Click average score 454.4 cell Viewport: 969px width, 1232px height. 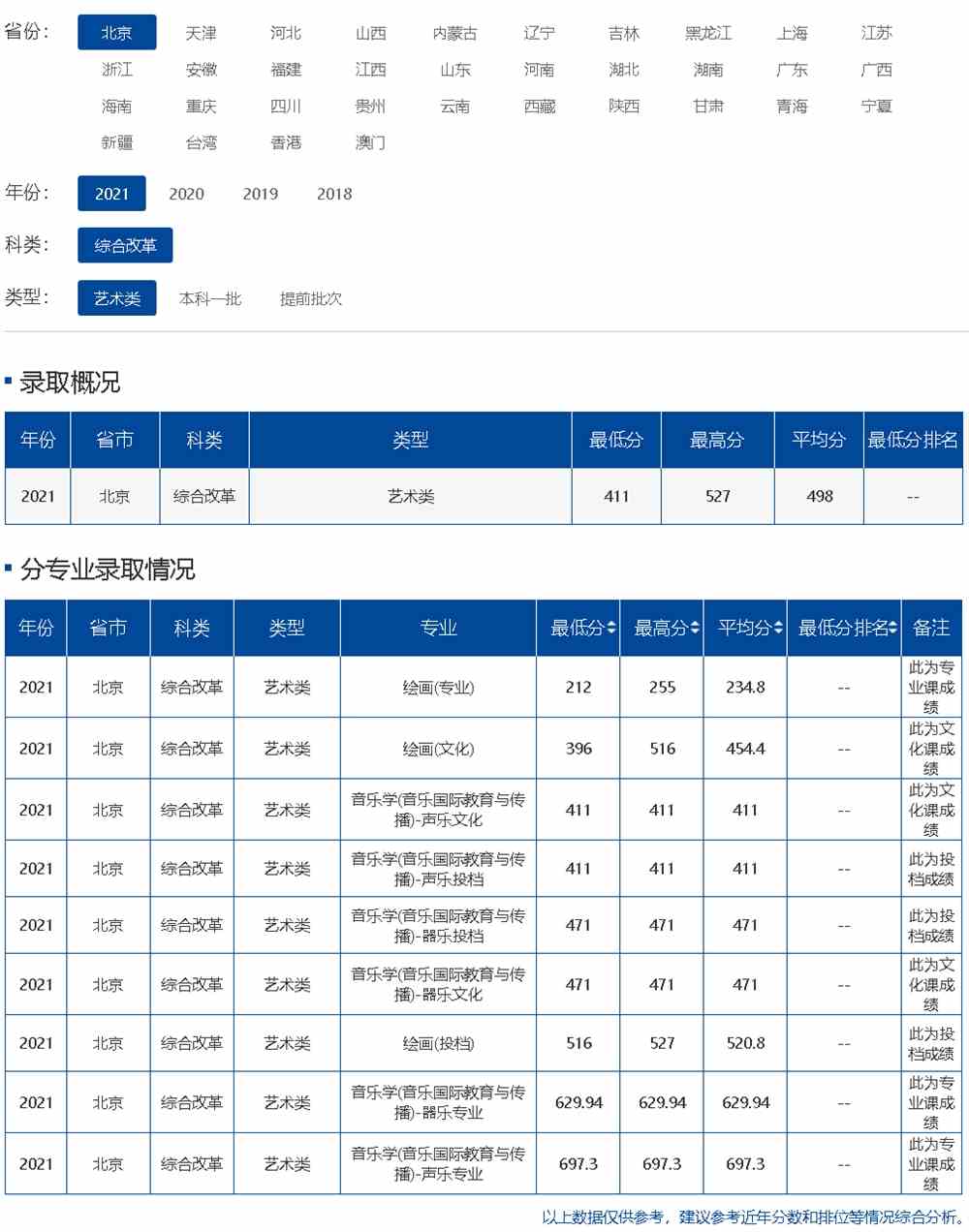pos(745,749)
